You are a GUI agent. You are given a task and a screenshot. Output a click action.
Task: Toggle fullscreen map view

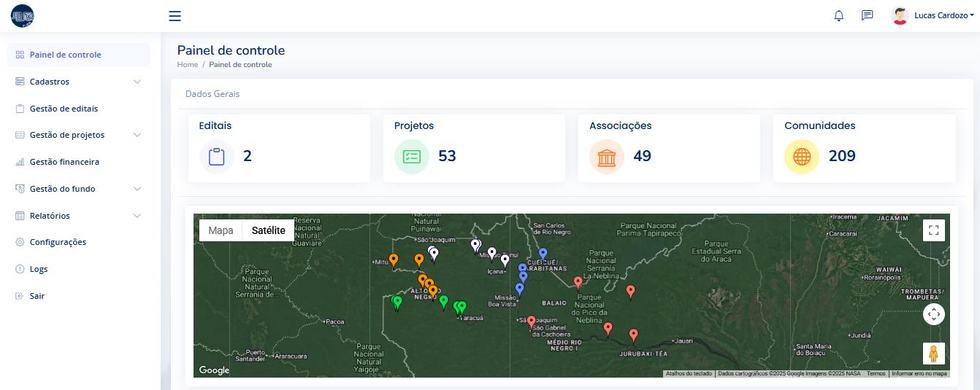pos(934,230)
